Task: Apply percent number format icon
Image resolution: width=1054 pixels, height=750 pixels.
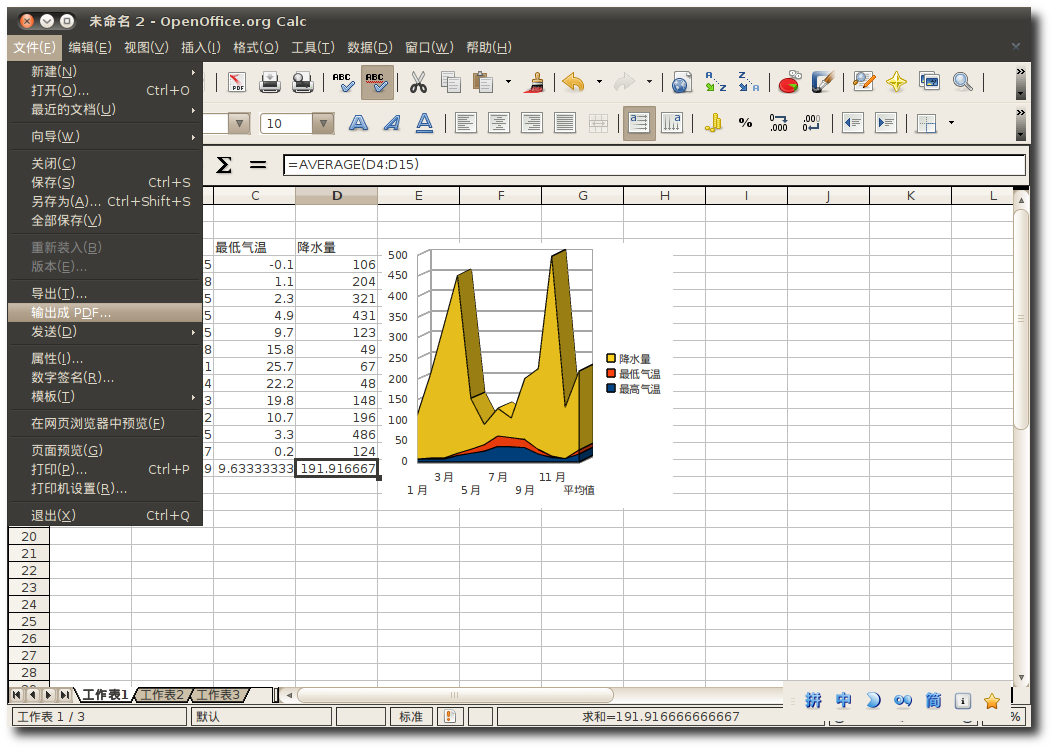Action: click(x=745, y=123)
